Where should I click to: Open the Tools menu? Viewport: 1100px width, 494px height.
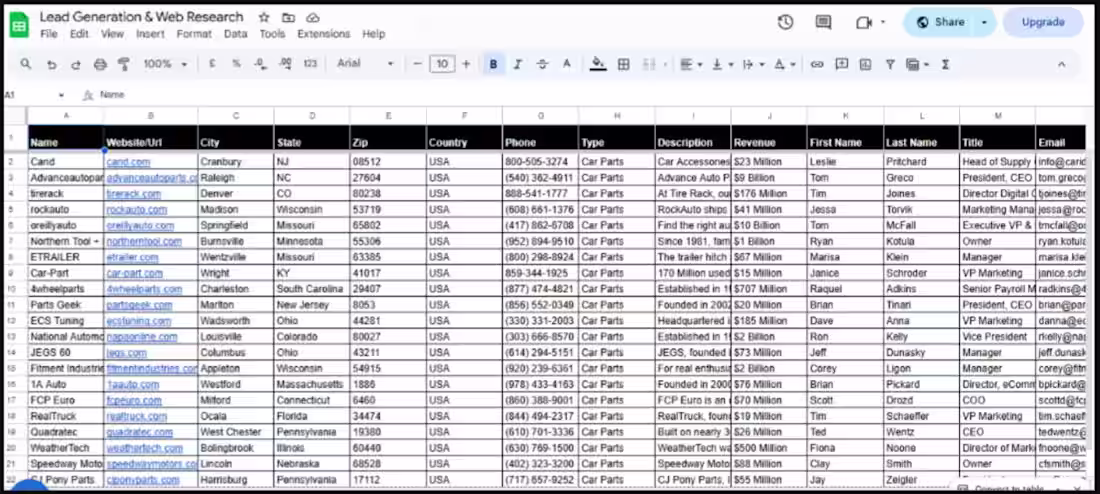click(272, 34)
